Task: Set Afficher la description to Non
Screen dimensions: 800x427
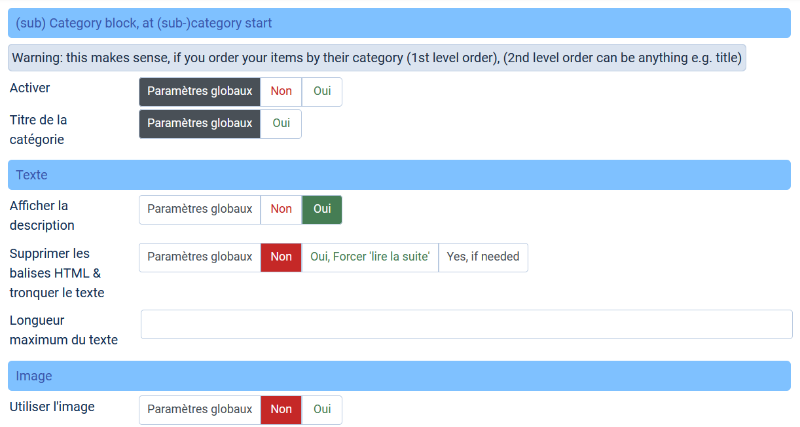Action: pos(281,209)
